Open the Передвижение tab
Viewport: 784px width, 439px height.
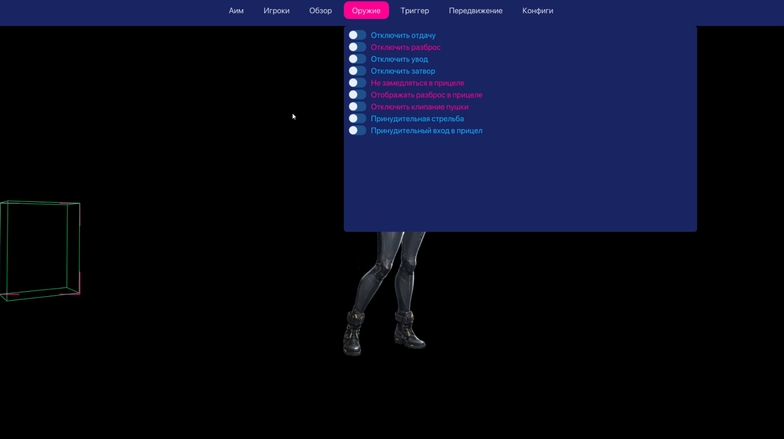coord(475,11)
